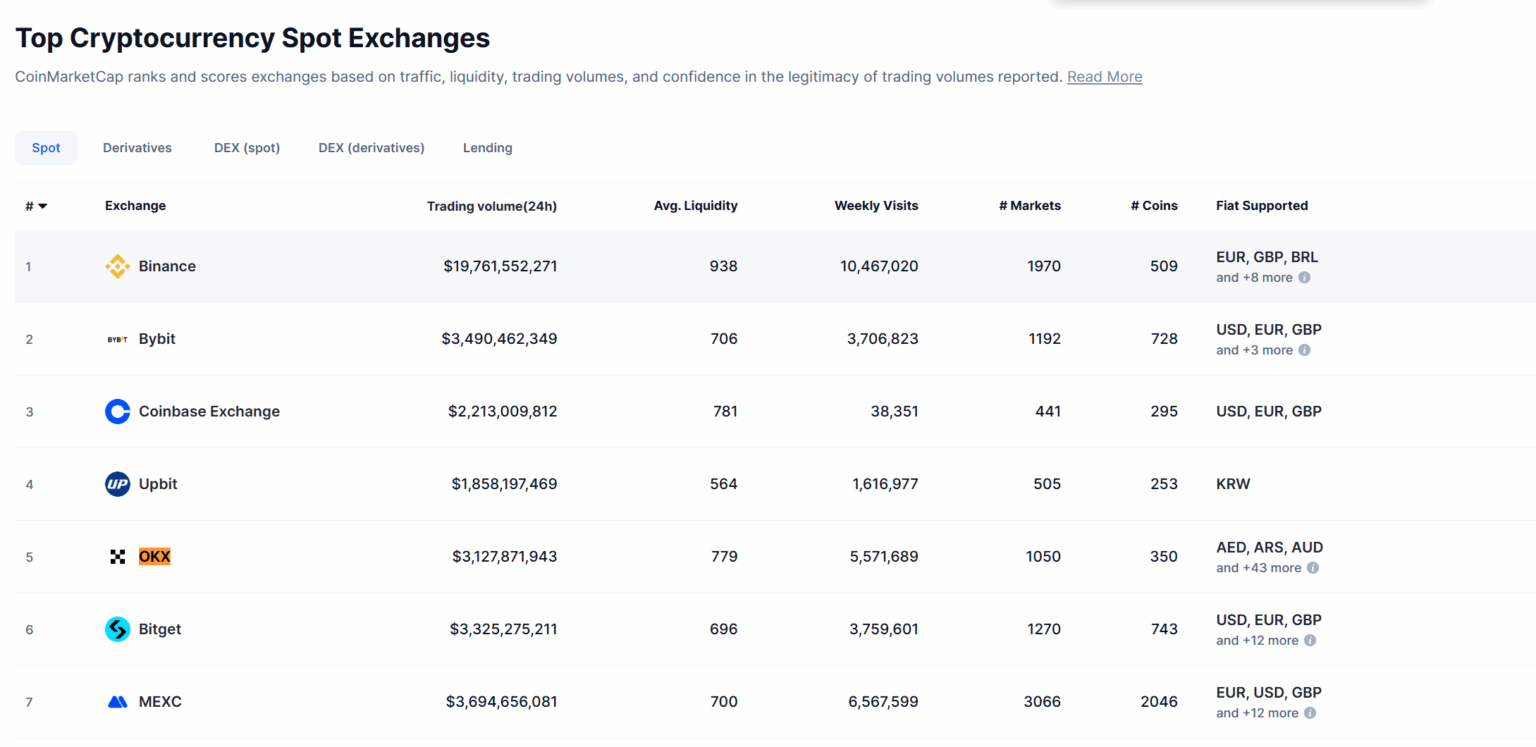Open the highlighted OKX exchange link

pos(154,557)
